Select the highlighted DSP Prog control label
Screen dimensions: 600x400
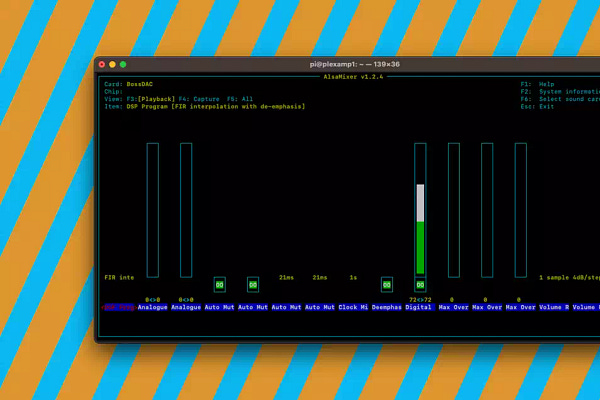pyautogui.click(x=119, y=307)
